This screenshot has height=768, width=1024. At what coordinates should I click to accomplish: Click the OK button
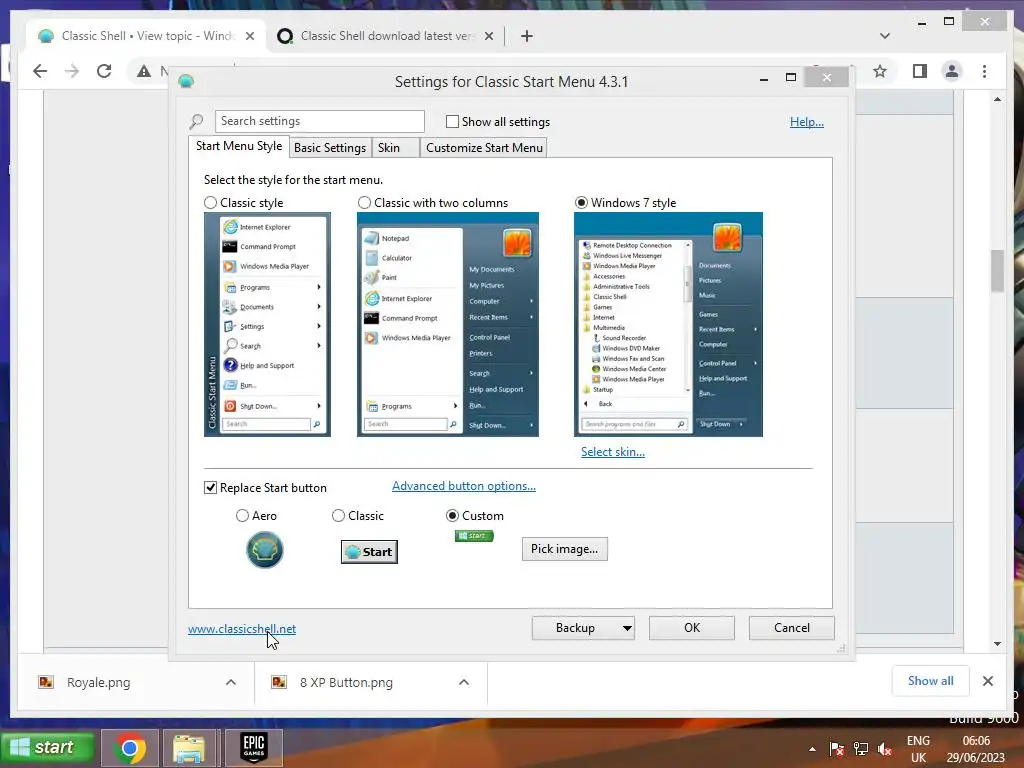[692, 628]
